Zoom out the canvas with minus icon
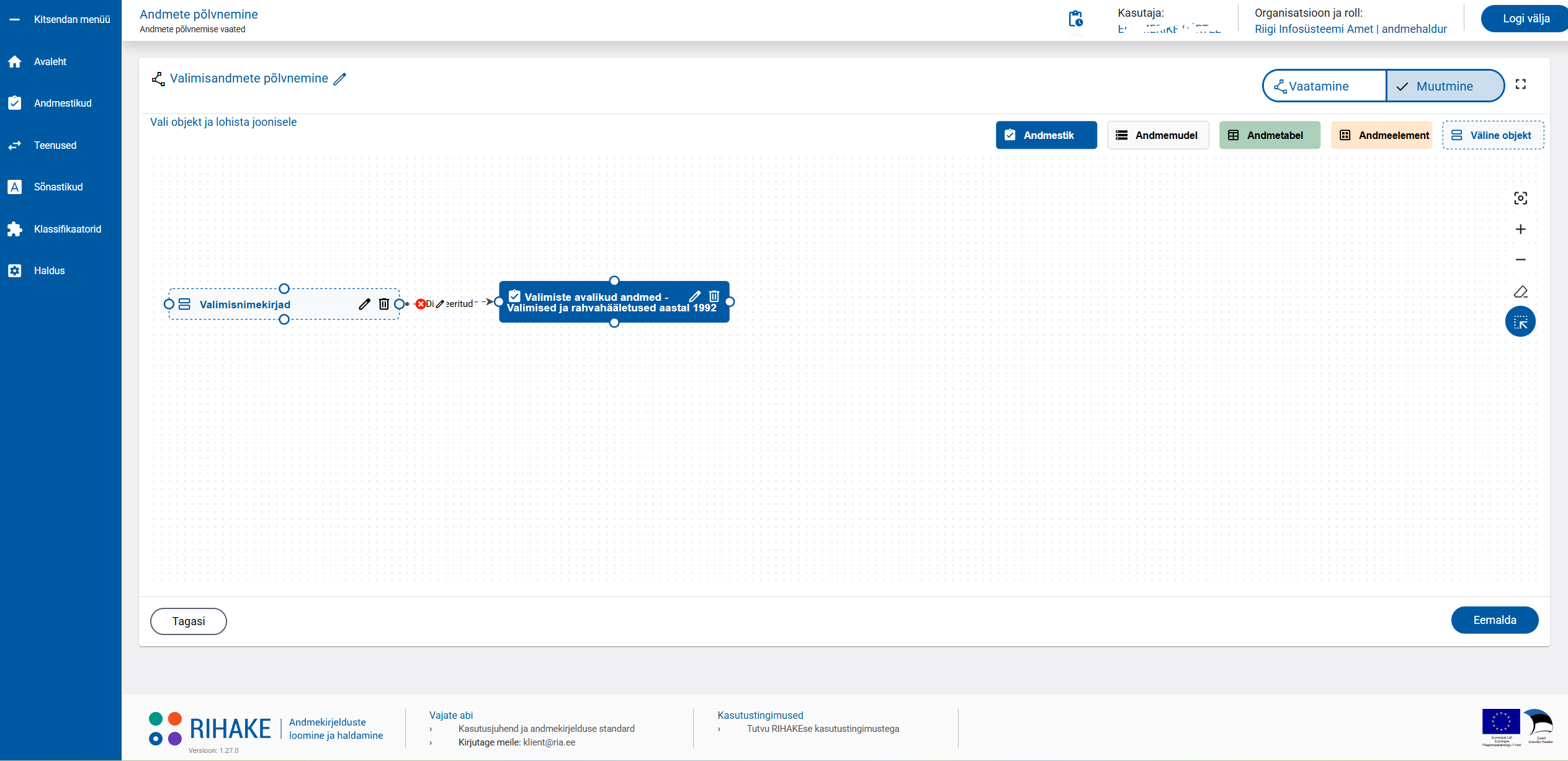Viewport: 1568px width, 761px height. pyautogui.click(x=1520, y=260)
